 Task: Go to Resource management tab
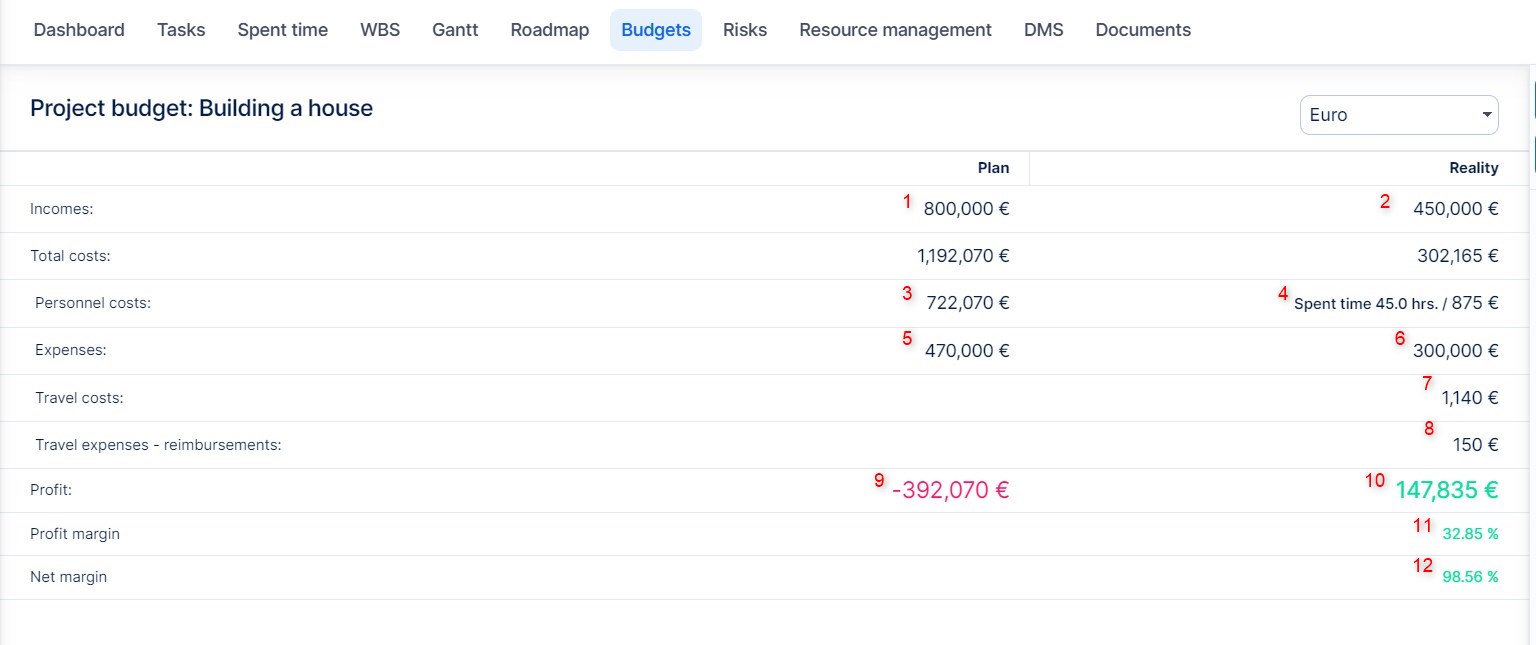point(895,30)
